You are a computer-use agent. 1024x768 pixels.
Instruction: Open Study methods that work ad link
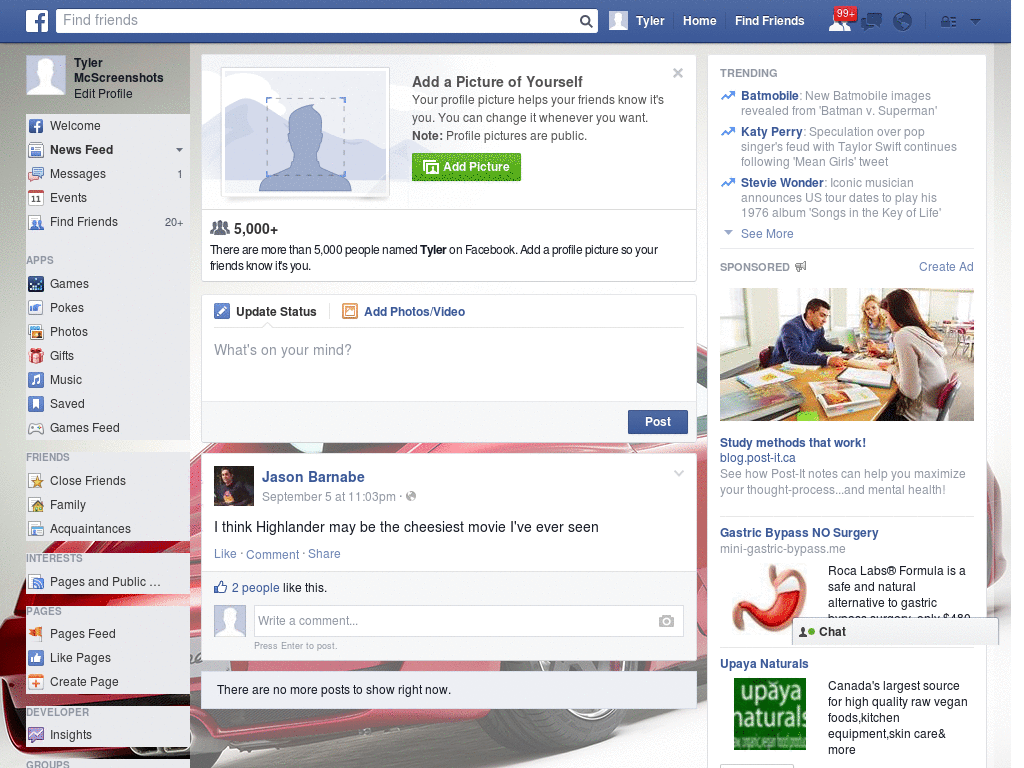[x=792, y=443]
